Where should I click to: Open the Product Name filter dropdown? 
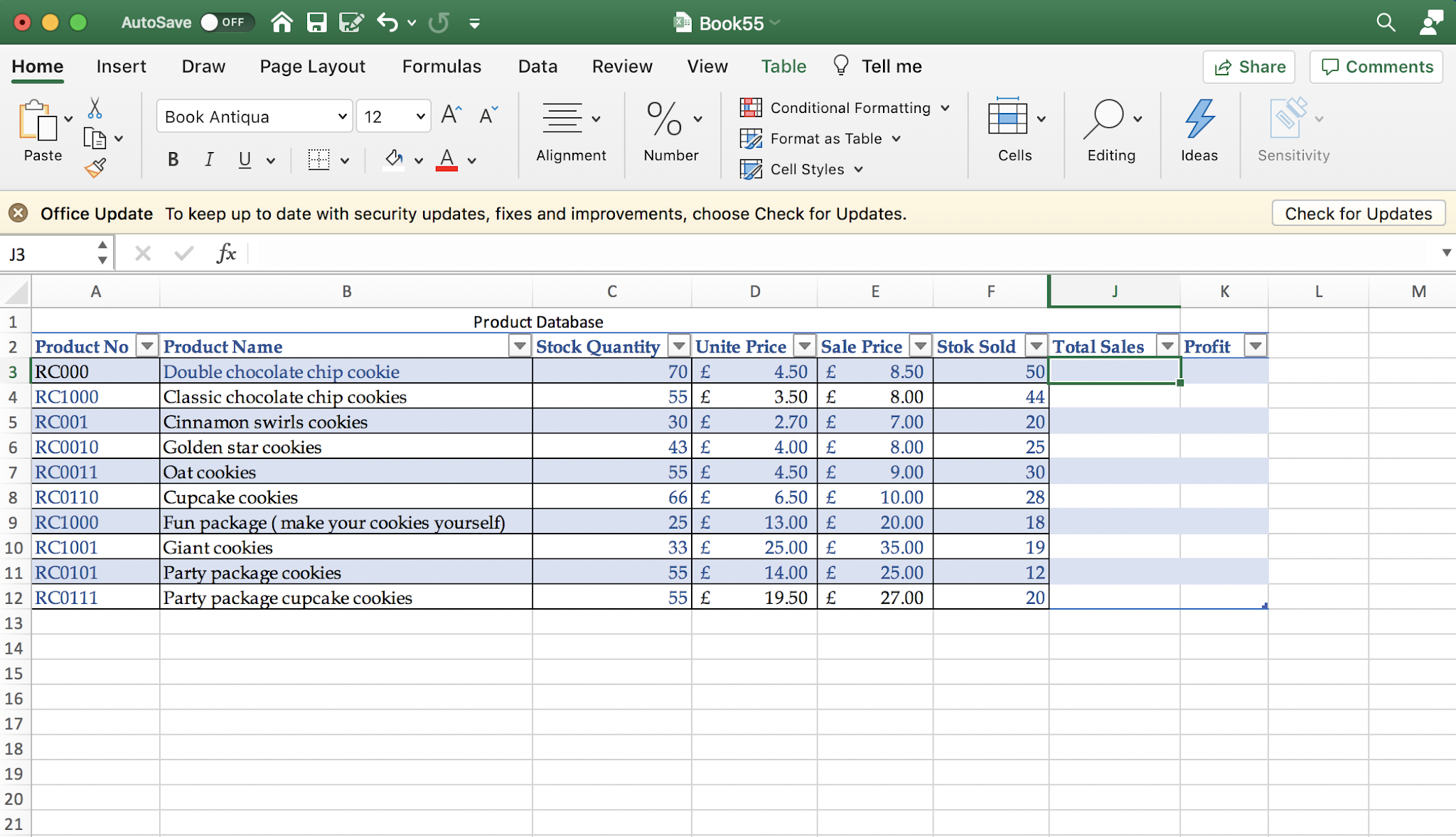pos(520,346)
